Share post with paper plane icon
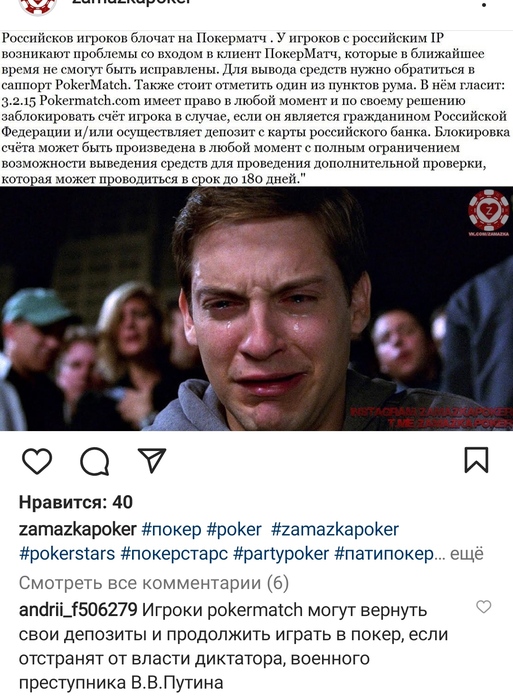513x700 pixels. [152, 460]
